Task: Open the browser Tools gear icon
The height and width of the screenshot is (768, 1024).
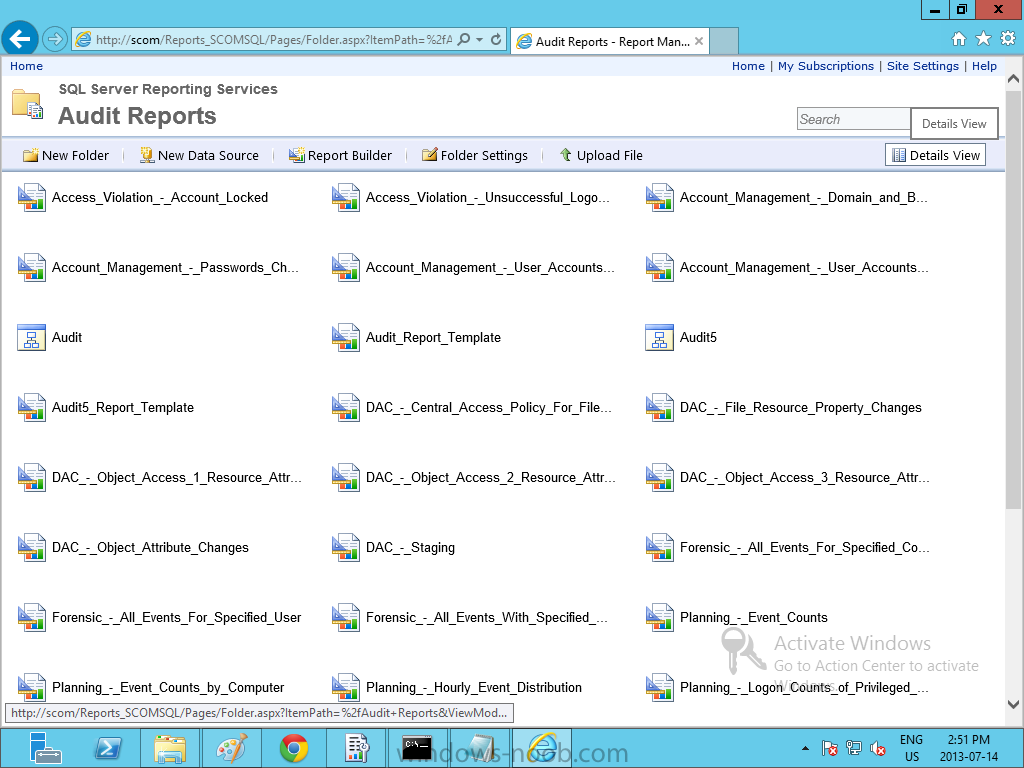Action: 1008,39
